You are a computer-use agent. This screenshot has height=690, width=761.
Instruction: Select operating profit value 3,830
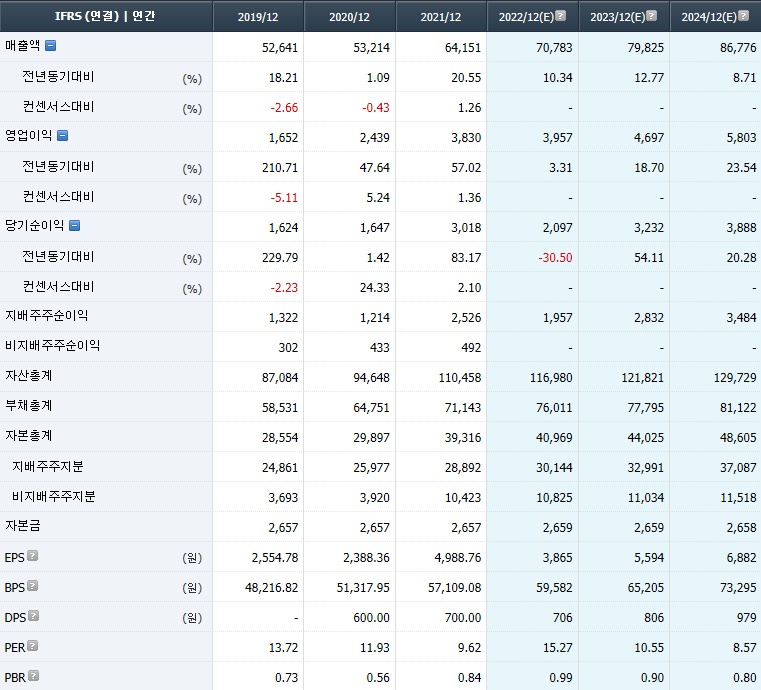pos(466,138)
